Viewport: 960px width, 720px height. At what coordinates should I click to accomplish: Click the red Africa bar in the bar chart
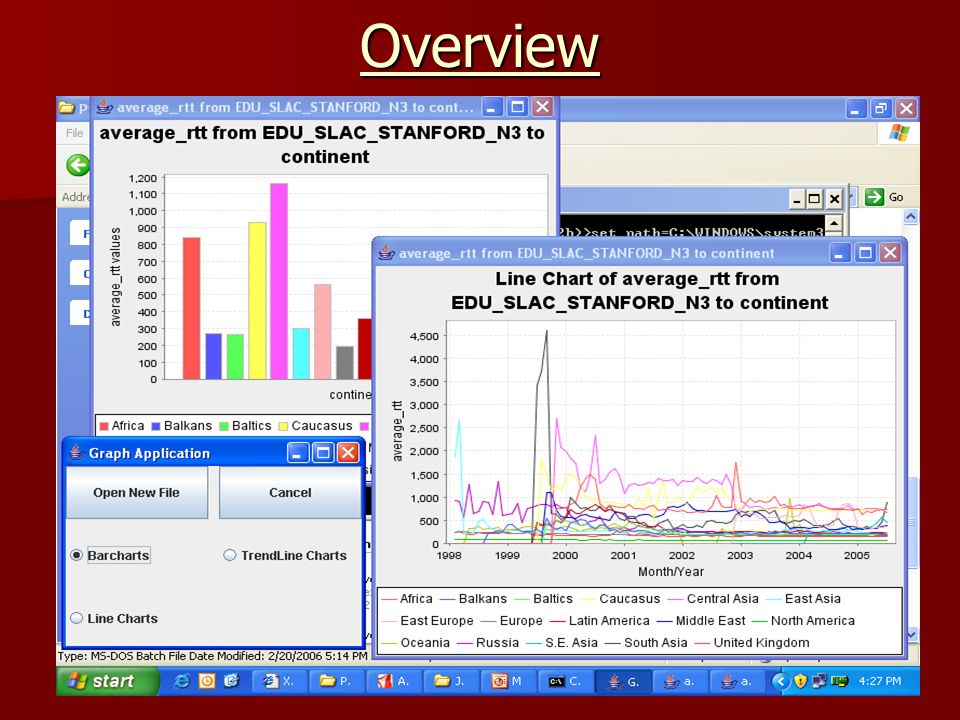(x=192, y=308)
